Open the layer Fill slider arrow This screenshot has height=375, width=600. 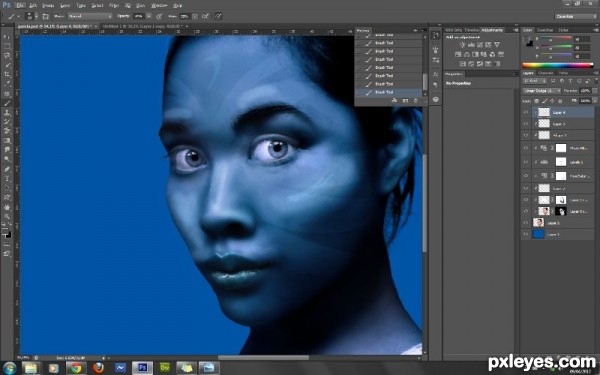(x=594, y=101)
